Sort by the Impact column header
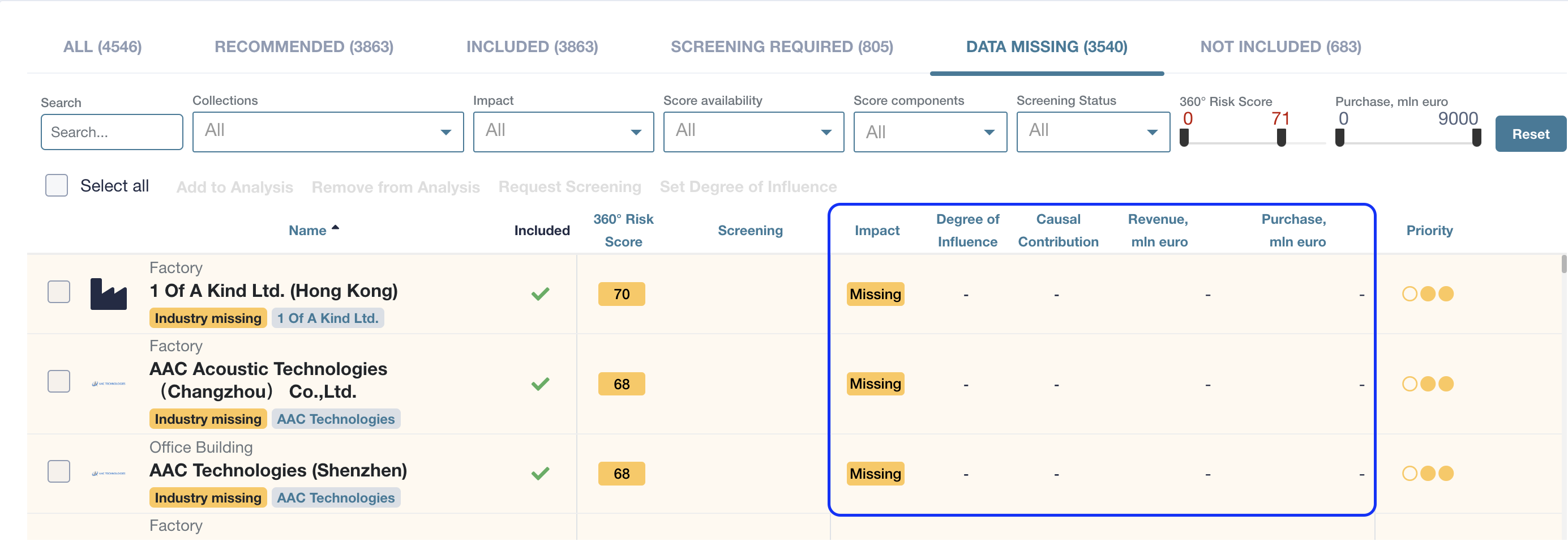Image resolution: width=1568 pixels, height=545 pixels. (x=876, y=231)
